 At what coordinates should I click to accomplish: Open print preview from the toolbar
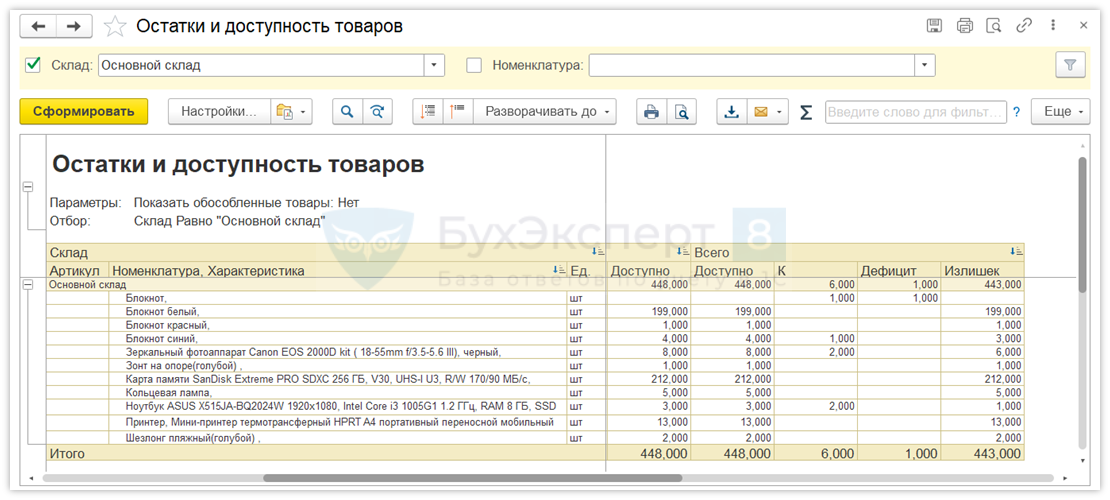(x=681, y=112)
